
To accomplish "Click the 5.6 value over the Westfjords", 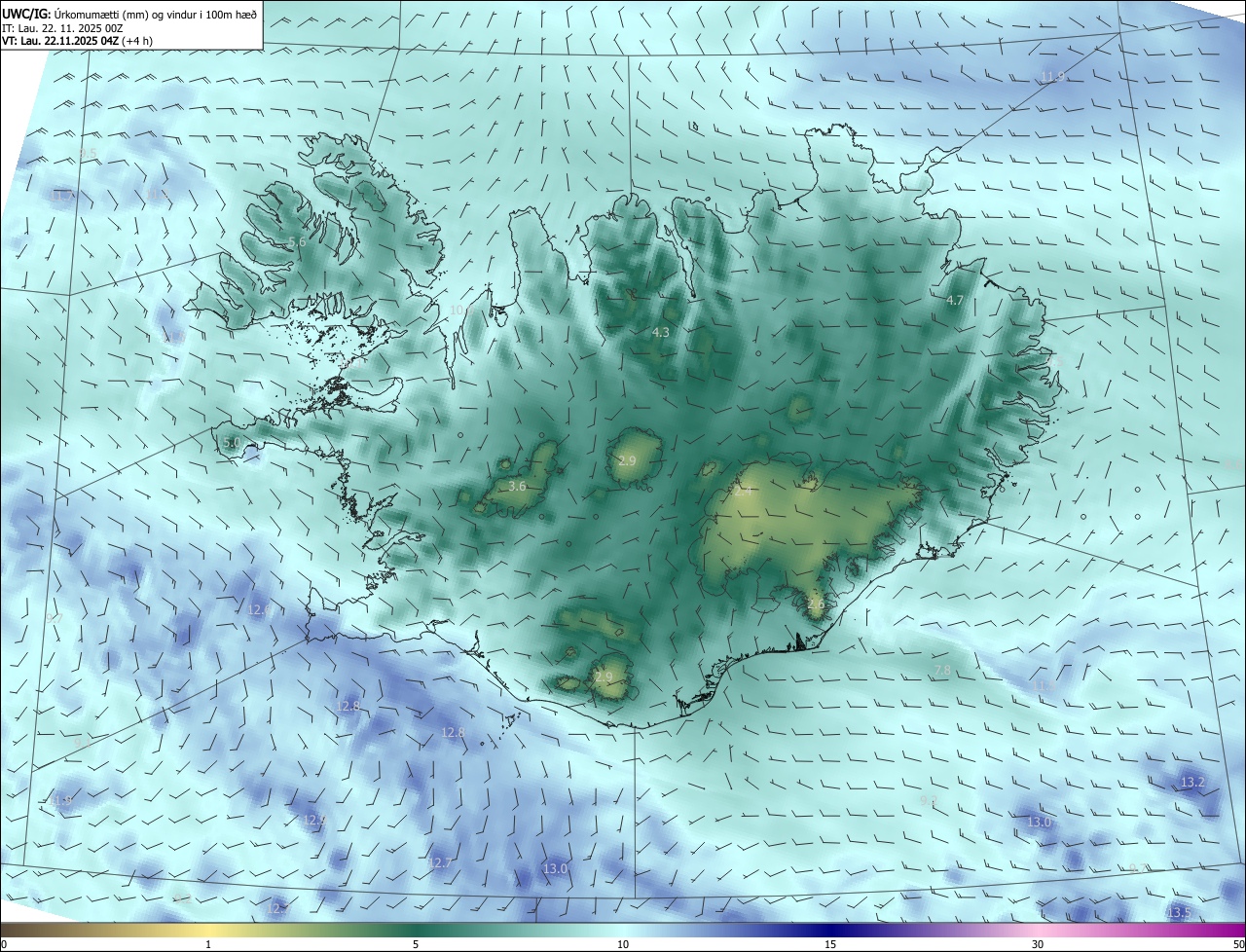I will pos(297,241).
